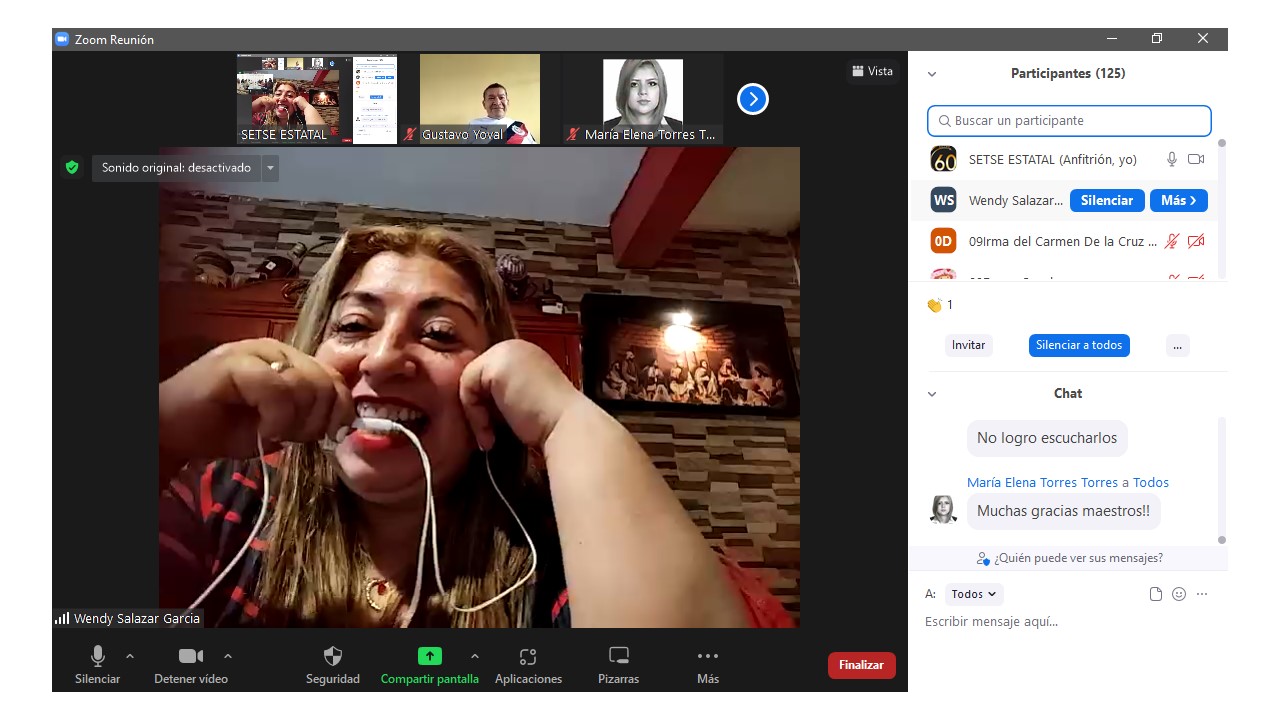Click disabled camera icon for 09Irma del Carmen
The image size is (1280, 720).
tap(1196, 241)
